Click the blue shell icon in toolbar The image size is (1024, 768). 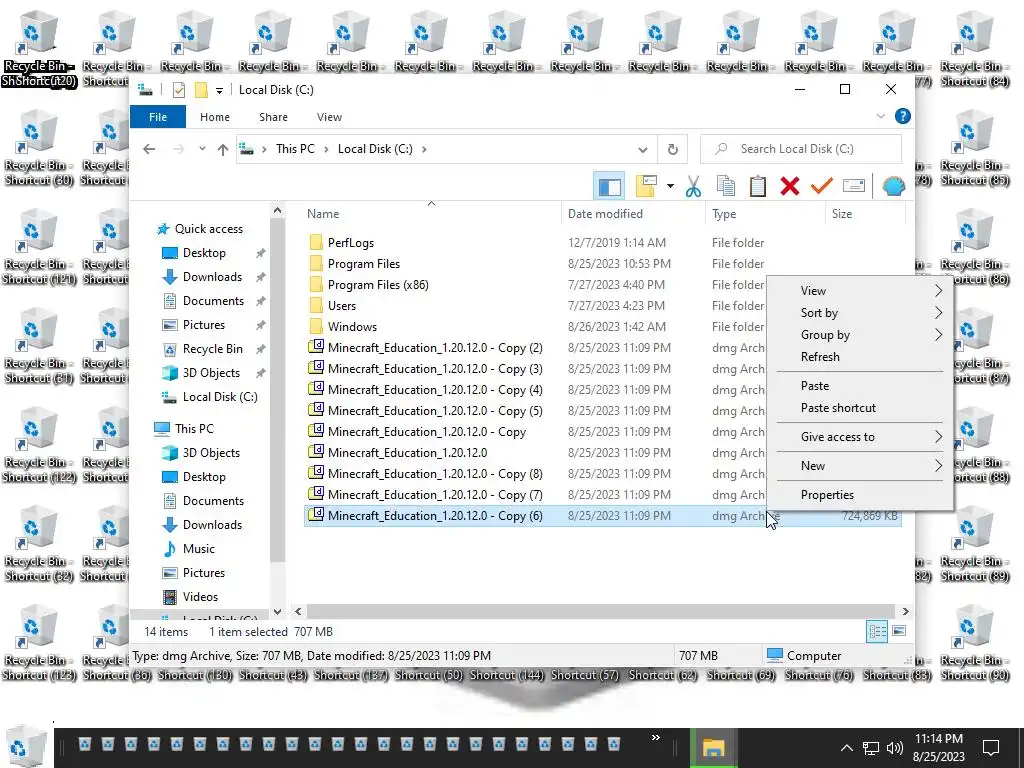pyautogui.click(x=893, y=187)
